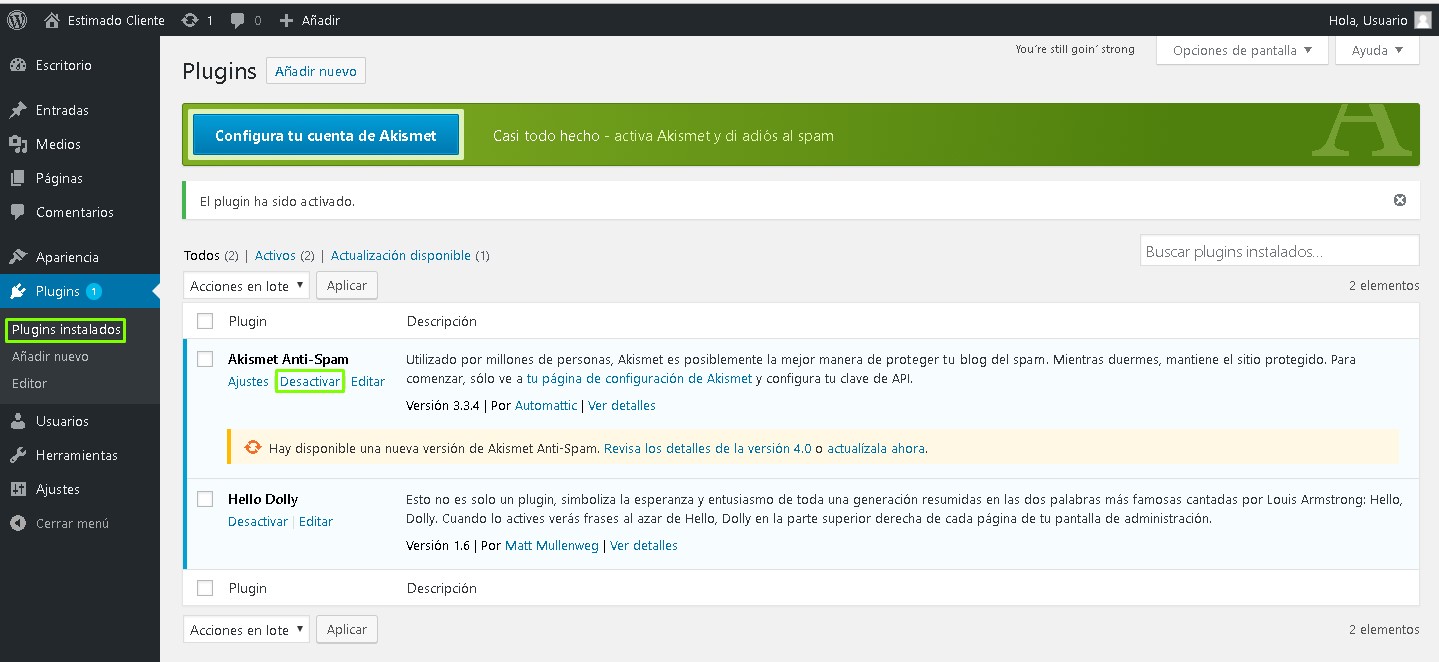Click the Ajustes sliders icon in sidebar
This screenshot has height=662, width=1439.
coord(18,489)
